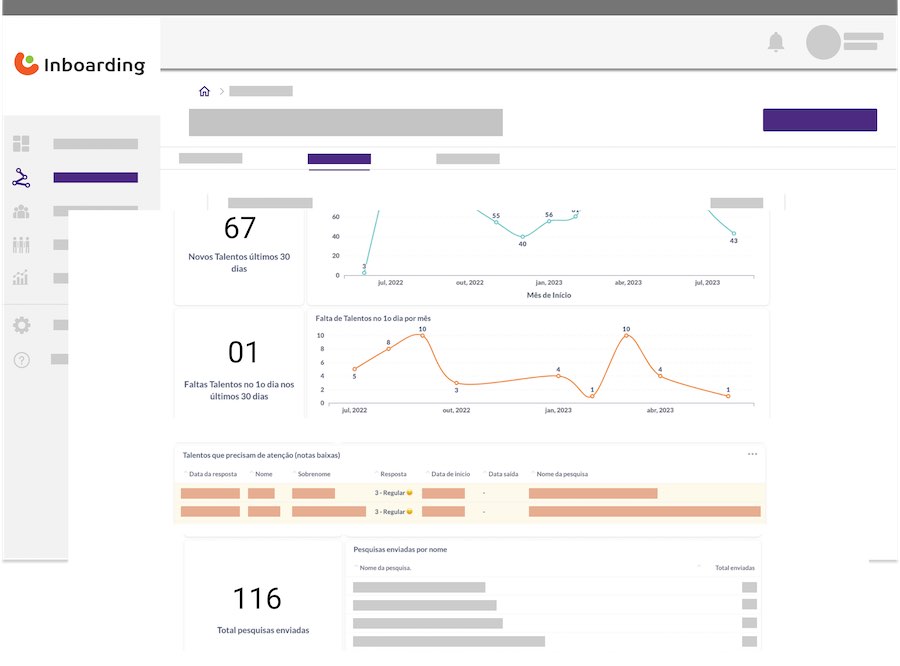This screenshot has width=900, height=666.
Task: Open the team members icon in sidebar
Action: (21, 245)
